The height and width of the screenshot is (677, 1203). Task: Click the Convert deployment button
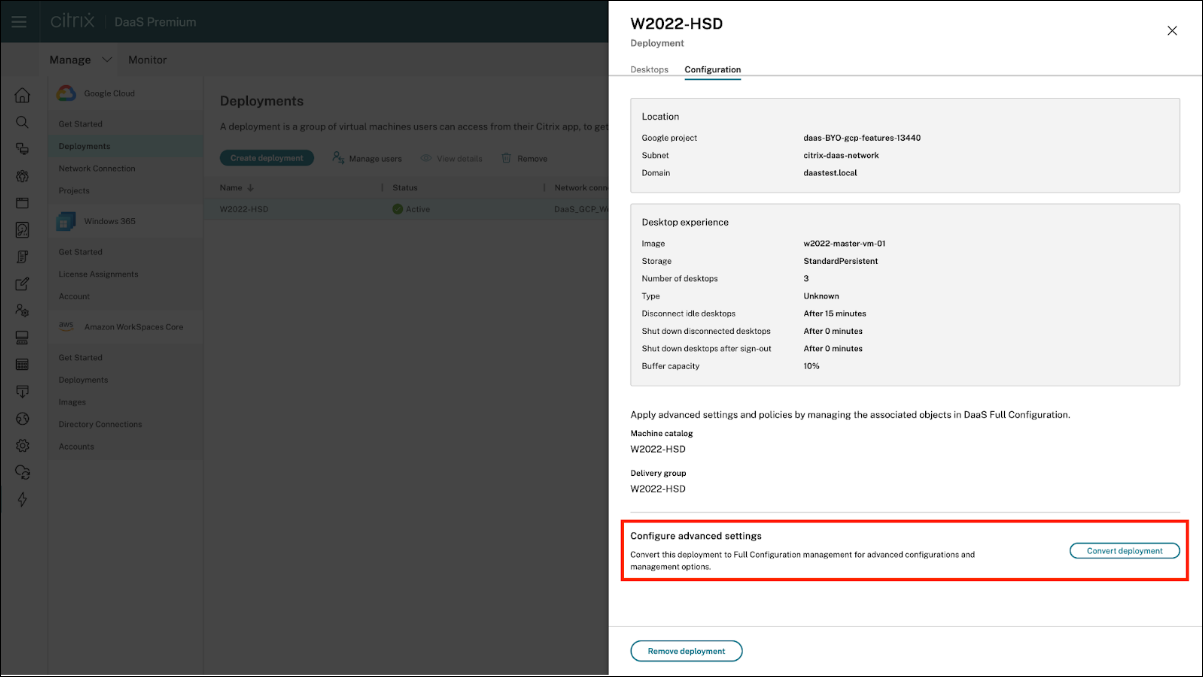1124,551
